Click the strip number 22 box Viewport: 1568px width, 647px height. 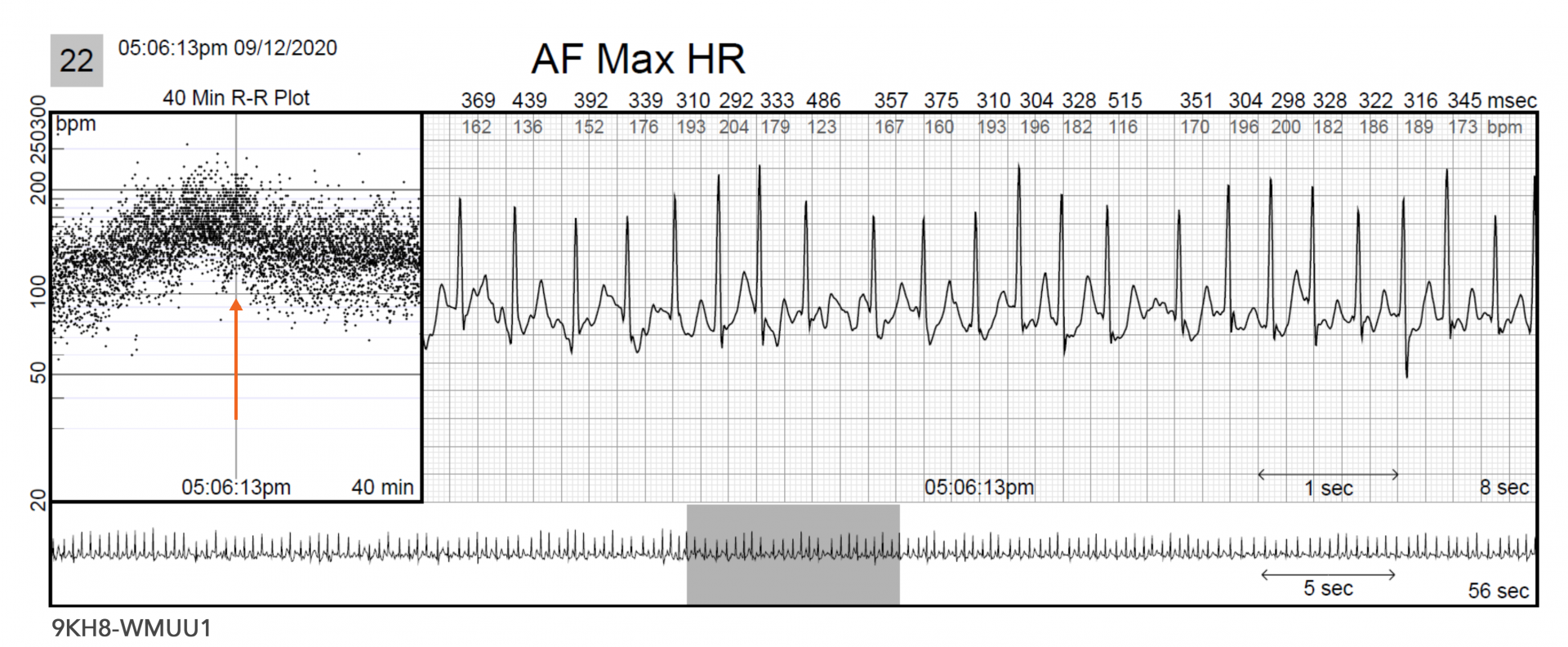[77, 60]
